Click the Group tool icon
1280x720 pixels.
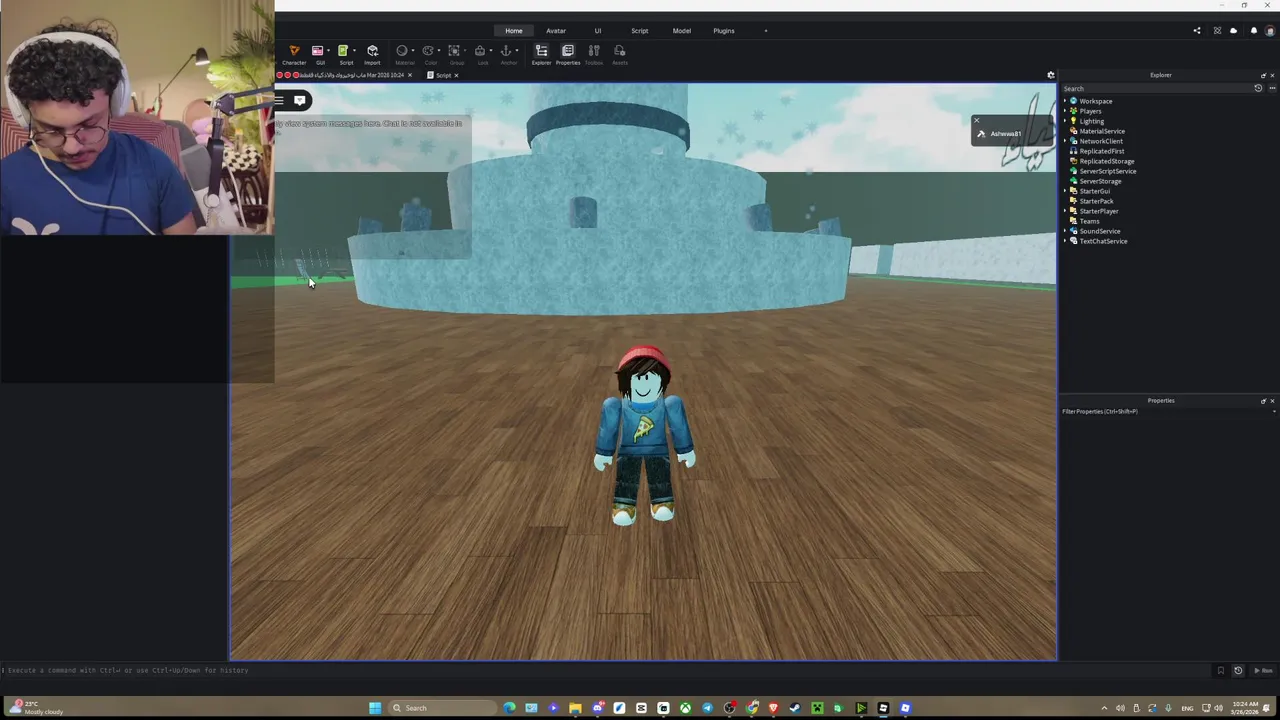coord(454,51)
